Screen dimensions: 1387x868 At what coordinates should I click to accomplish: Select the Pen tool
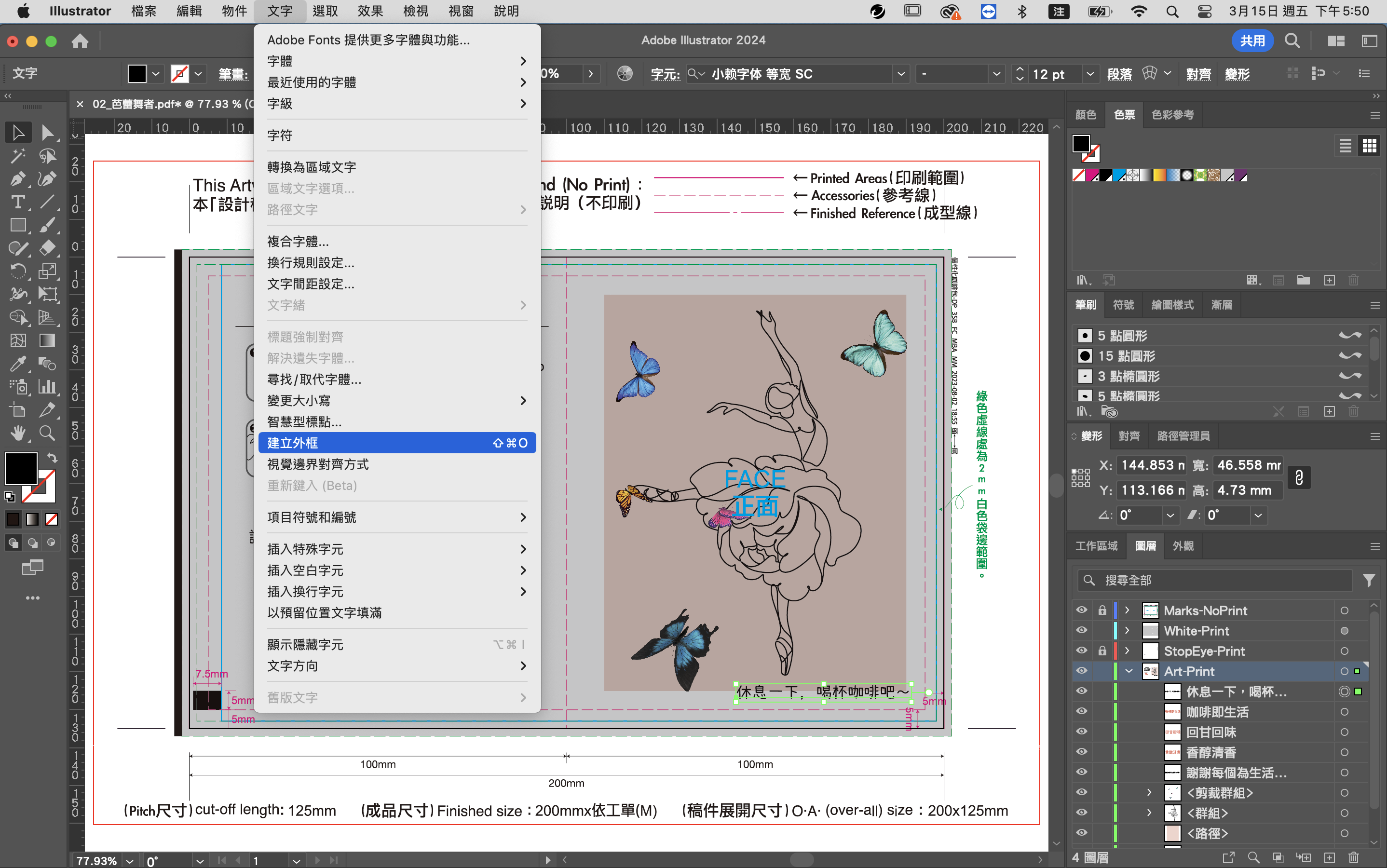click(18, 178)
